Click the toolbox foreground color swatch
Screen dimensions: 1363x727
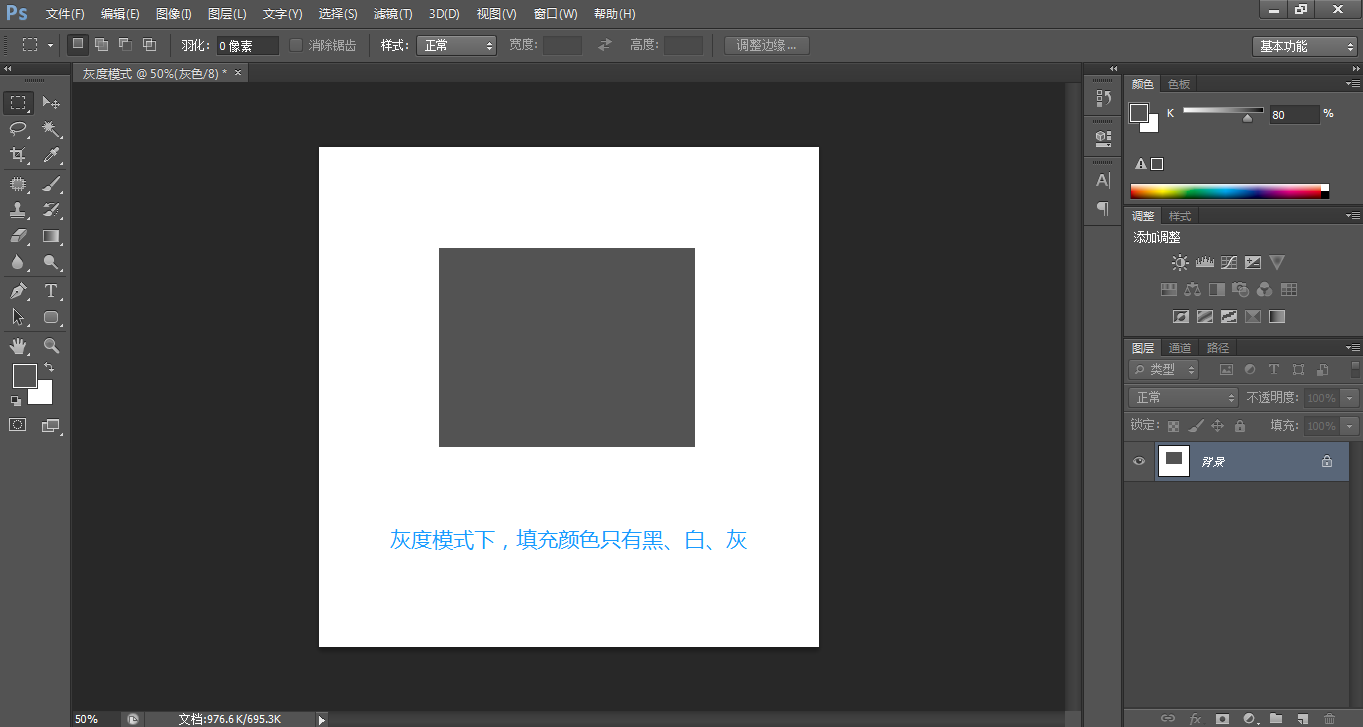coord(24,376)
